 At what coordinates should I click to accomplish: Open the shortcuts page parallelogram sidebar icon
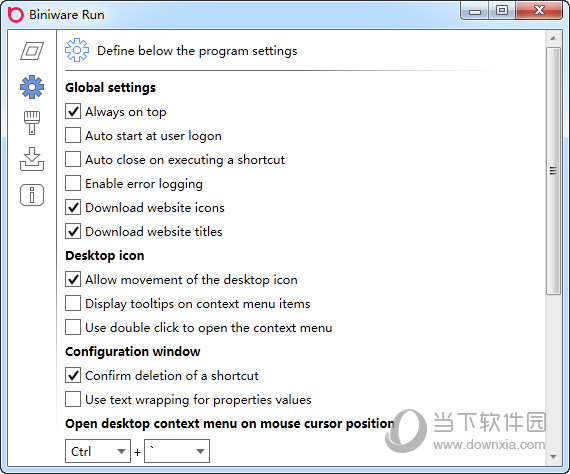pos(32,51)
